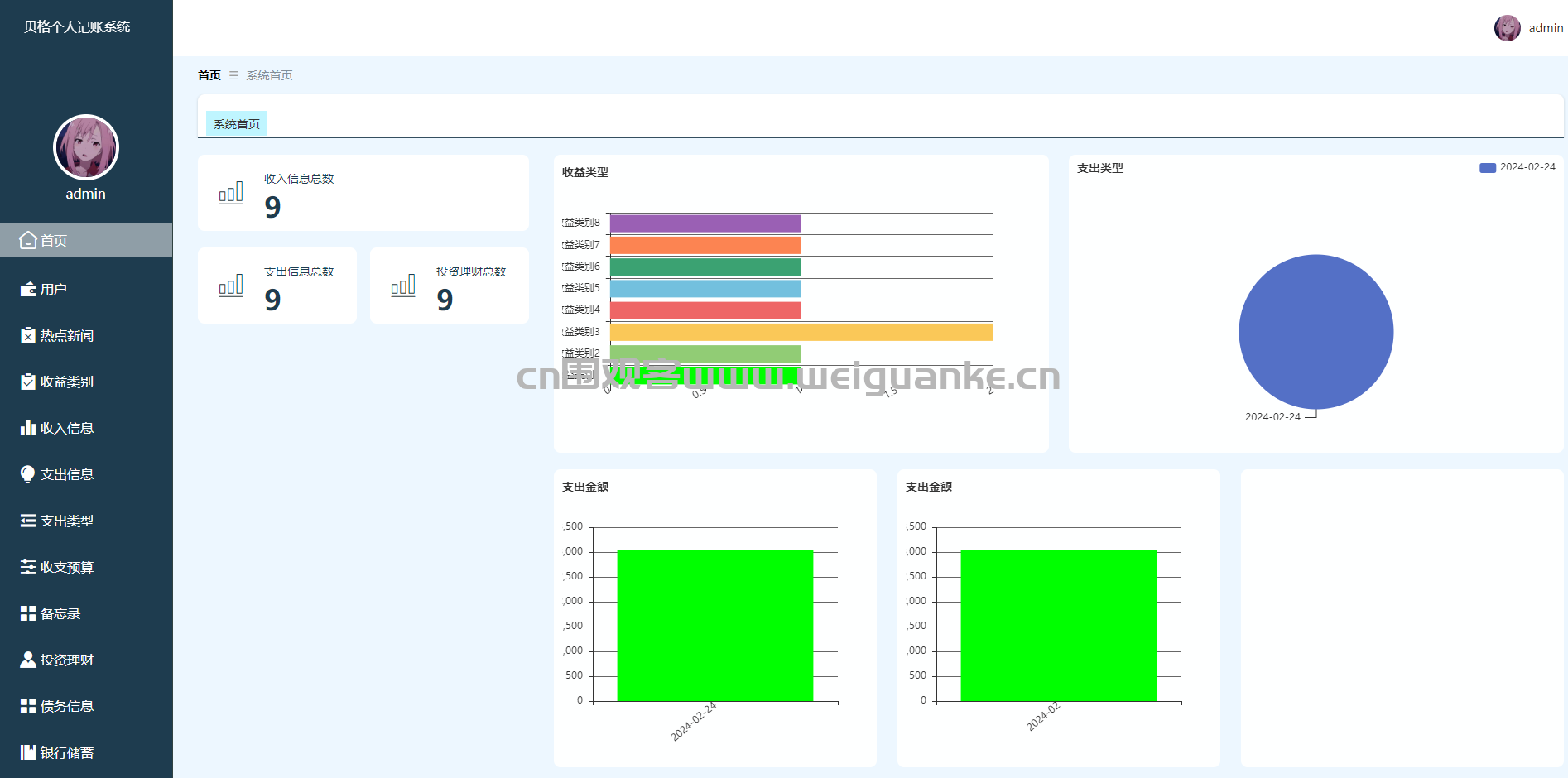This screenshot has width=1568, height=778.
Task: Click the 支出类型 chart title
Action: (1100, 168)
